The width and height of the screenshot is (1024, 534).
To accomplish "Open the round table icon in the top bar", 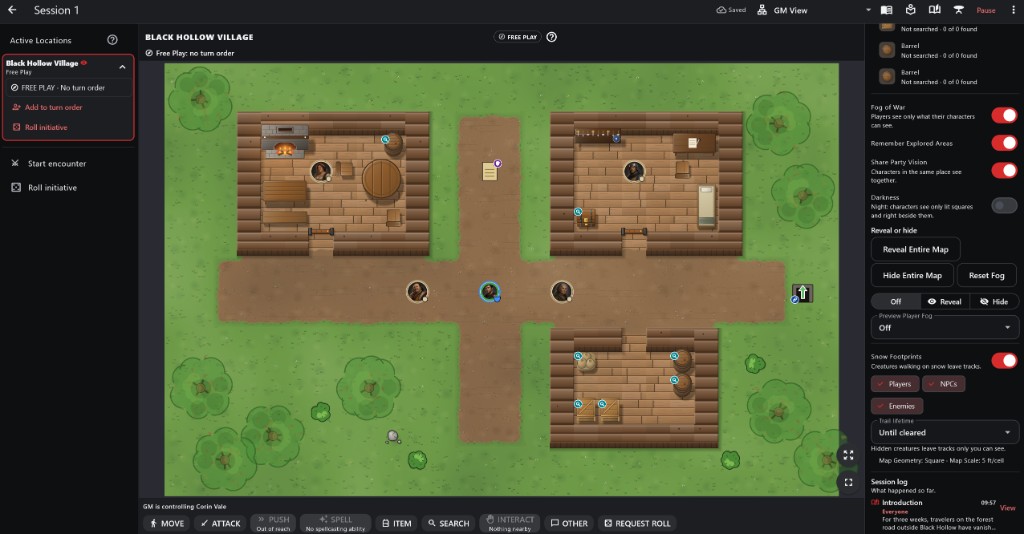I will click(x=959, y=10).
